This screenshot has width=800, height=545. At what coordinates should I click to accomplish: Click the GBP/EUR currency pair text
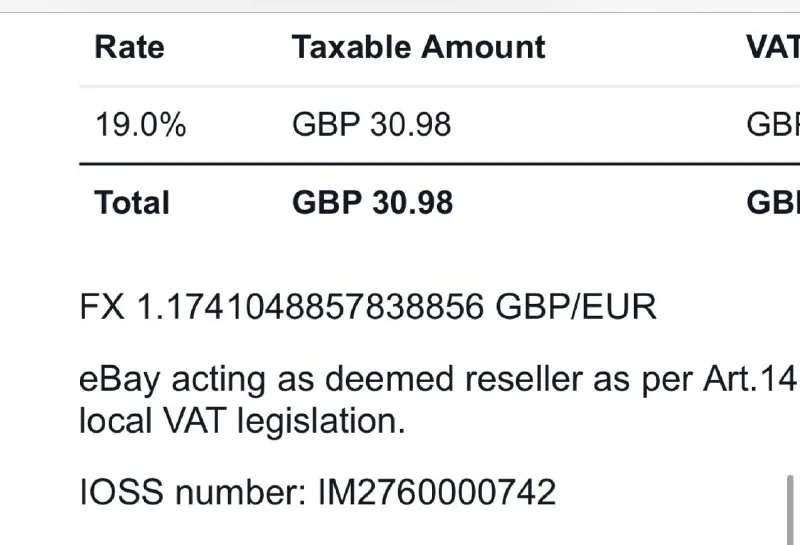[576, 306]
